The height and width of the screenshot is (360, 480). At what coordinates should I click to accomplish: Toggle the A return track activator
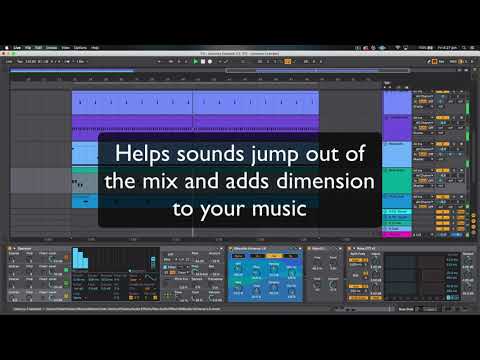[x=442, y=212]
